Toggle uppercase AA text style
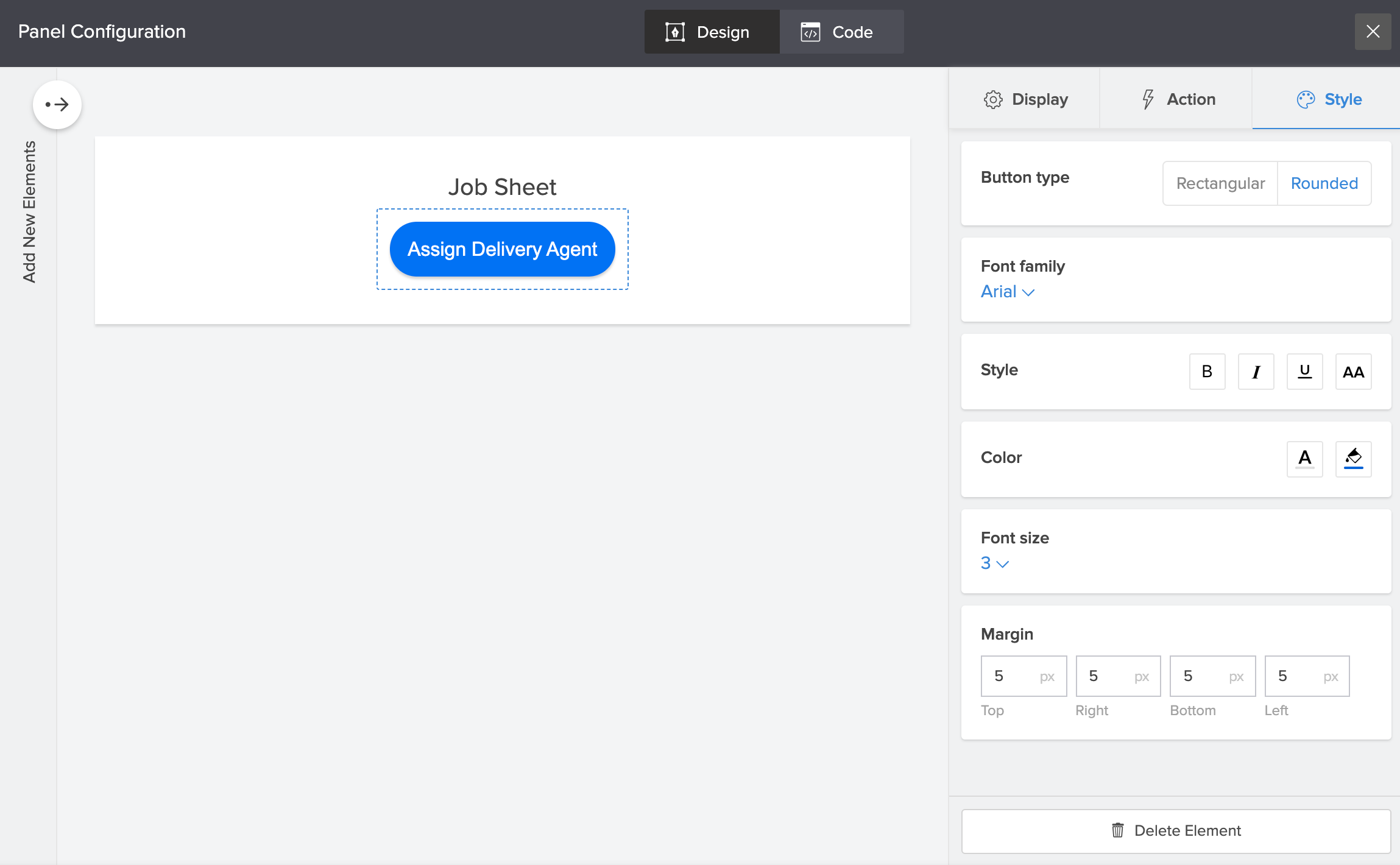The image size is (1400, 865). [1353, 372]
